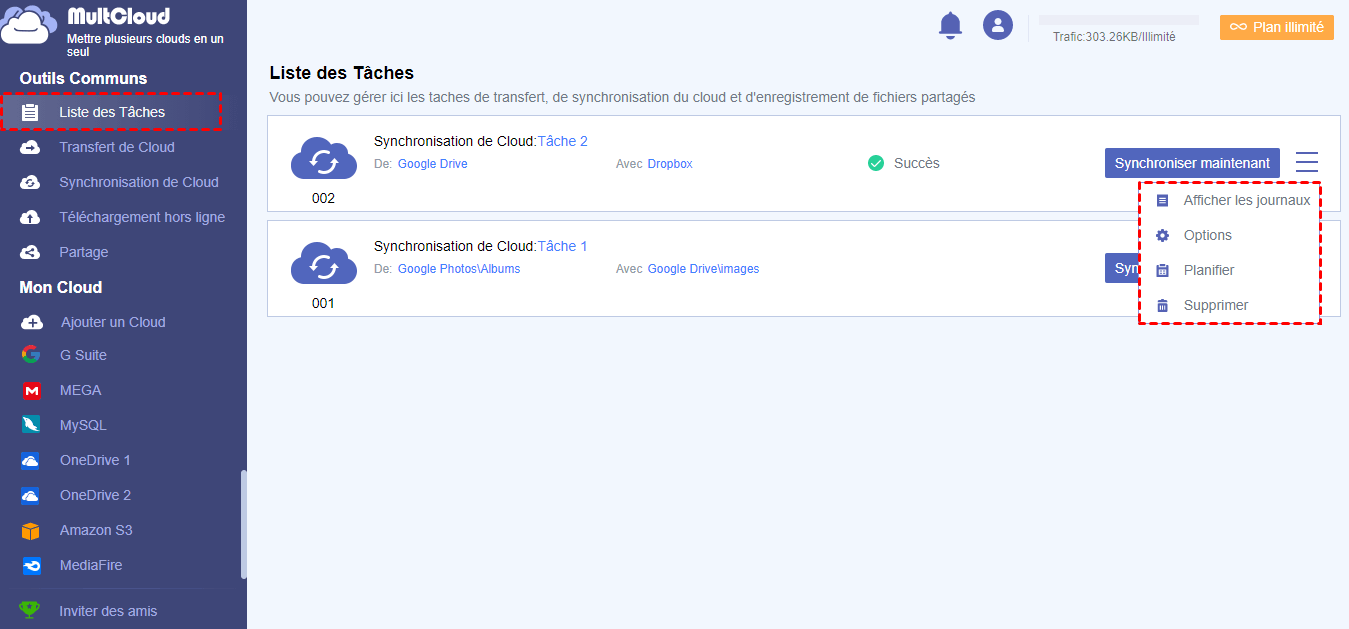Image resolution: width=1349 pixels, height=629 pixels.
Task: Click the MediaFire icon in sidebar
Action: coord(32,566)
